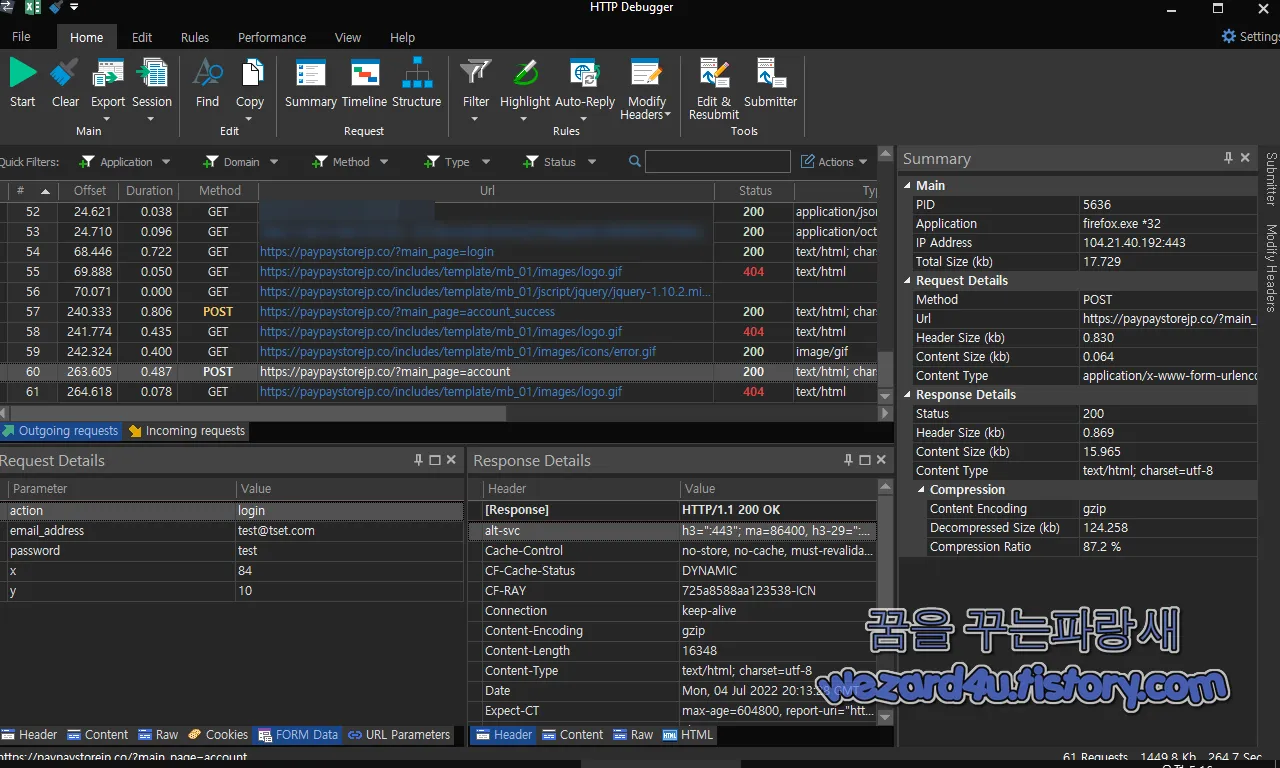Open Settings via the gear icon
1280x768 pixels.
(1229, 36)
